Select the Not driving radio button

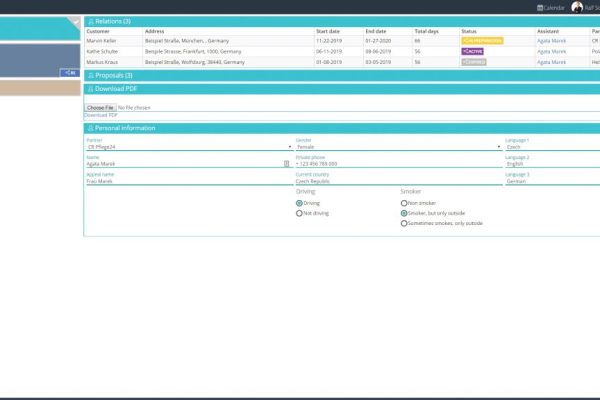tap(299, 213)
